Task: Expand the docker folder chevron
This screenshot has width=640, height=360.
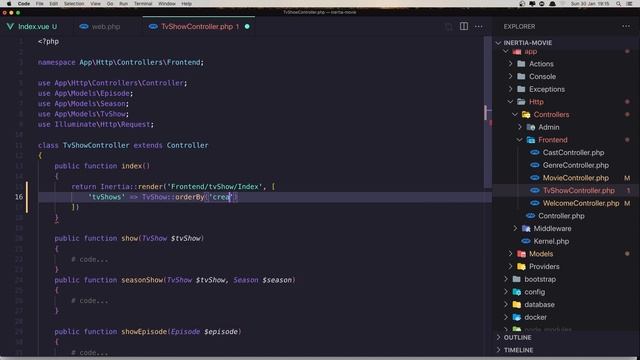Action: tap(506, 317)
